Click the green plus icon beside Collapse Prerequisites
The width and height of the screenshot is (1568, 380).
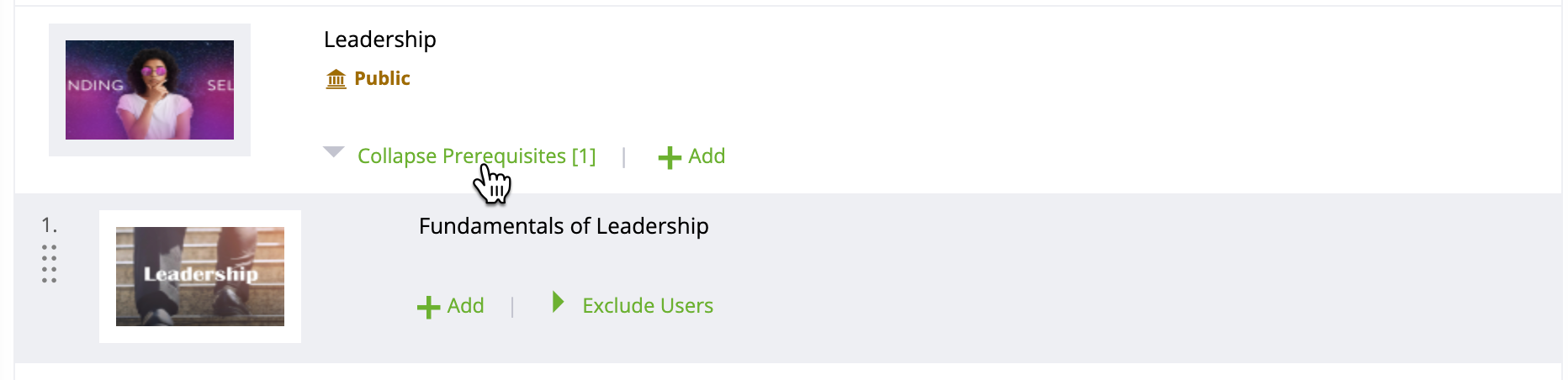click(670, 157)
